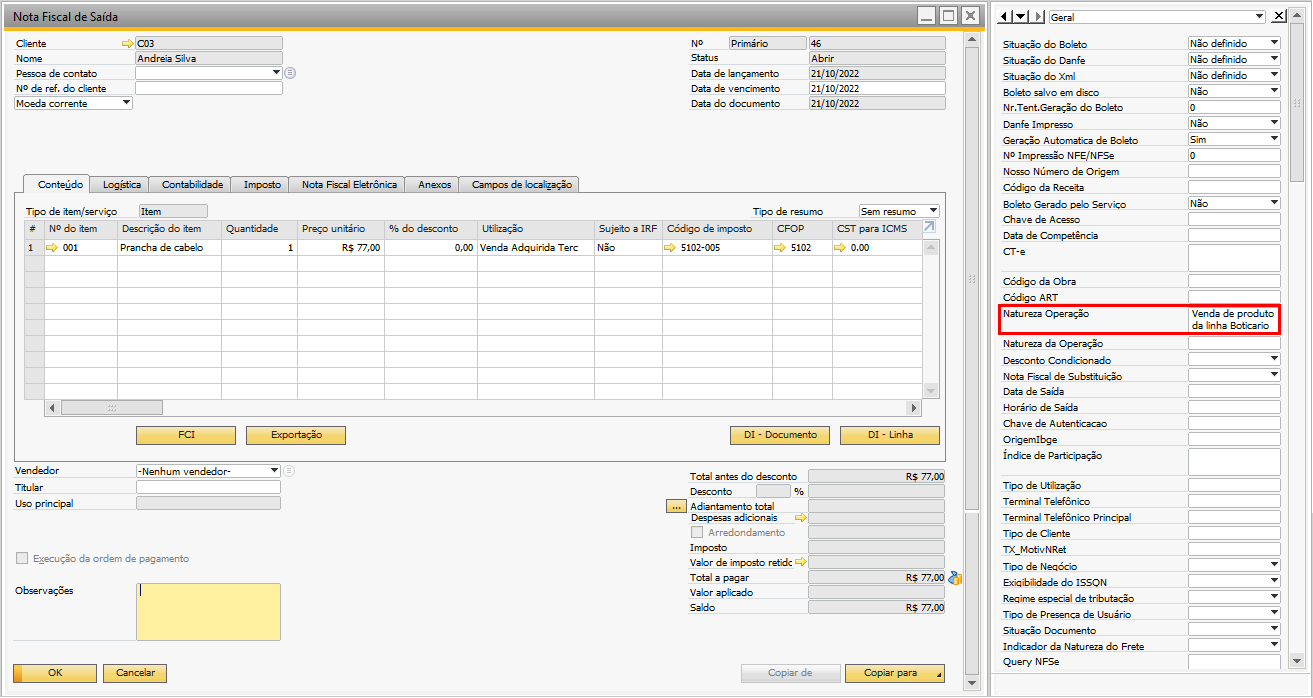Tick the Execução da ordem de pagamento checkbox
This screenshot has height=698, width=1313.
coord(22,558)
